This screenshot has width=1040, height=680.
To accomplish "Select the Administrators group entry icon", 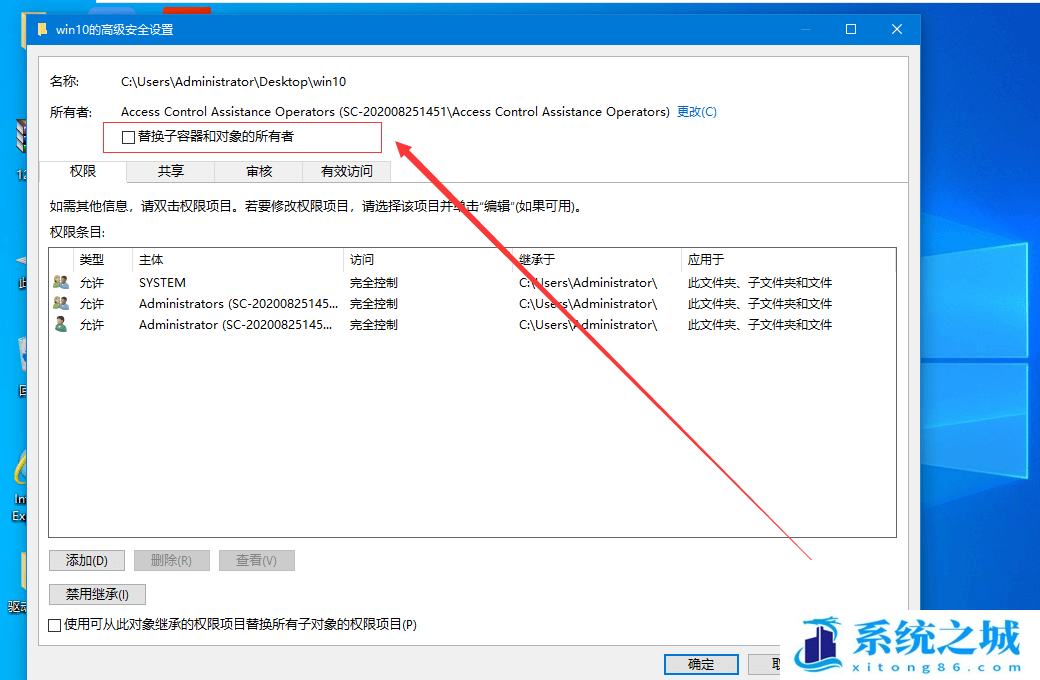I will (x=61, y=303).
